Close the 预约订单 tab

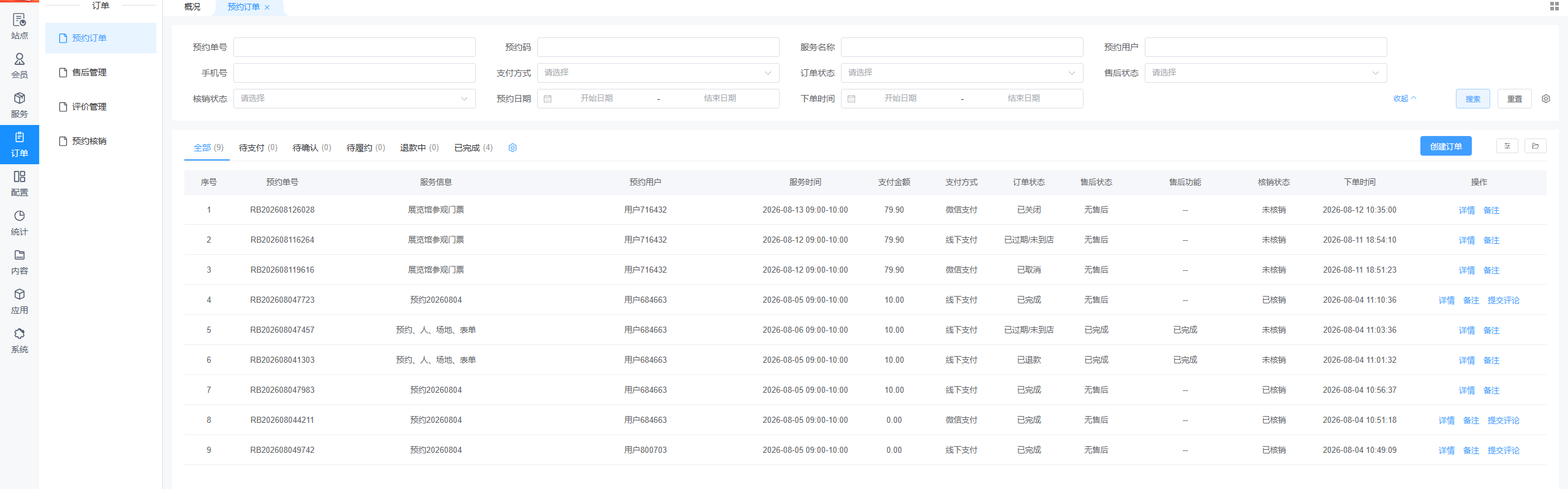267,7
